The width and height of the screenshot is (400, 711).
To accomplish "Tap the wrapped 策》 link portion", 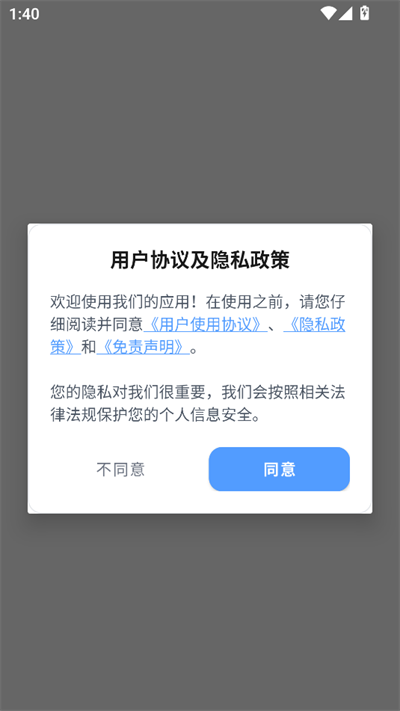I will point(65,347).
